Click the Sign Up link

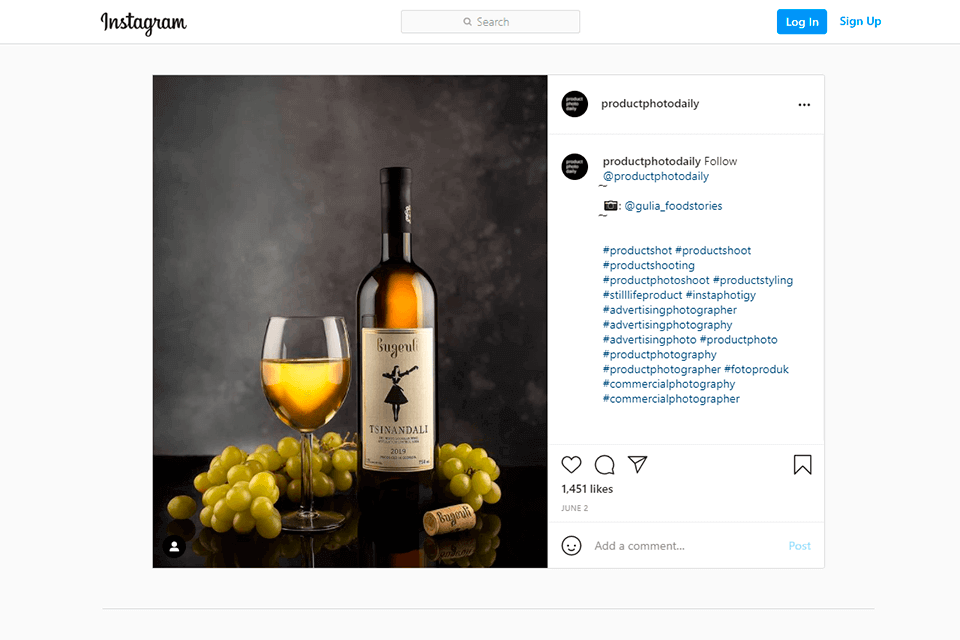coord(860,22)
